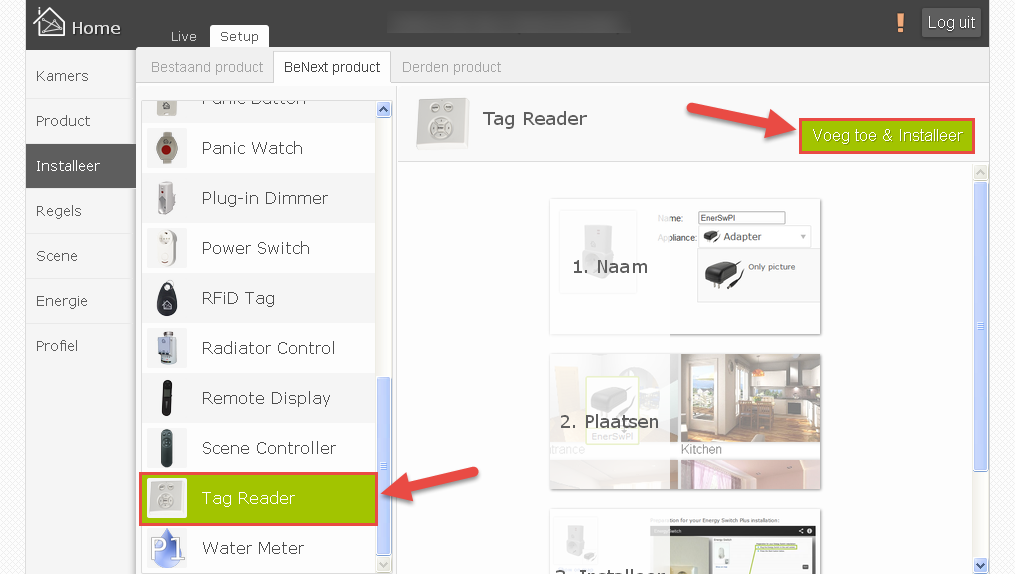The height and width of the screenshot is (574, 1015).
Task: Open the Derden product tab
Action: click(451, 67)
